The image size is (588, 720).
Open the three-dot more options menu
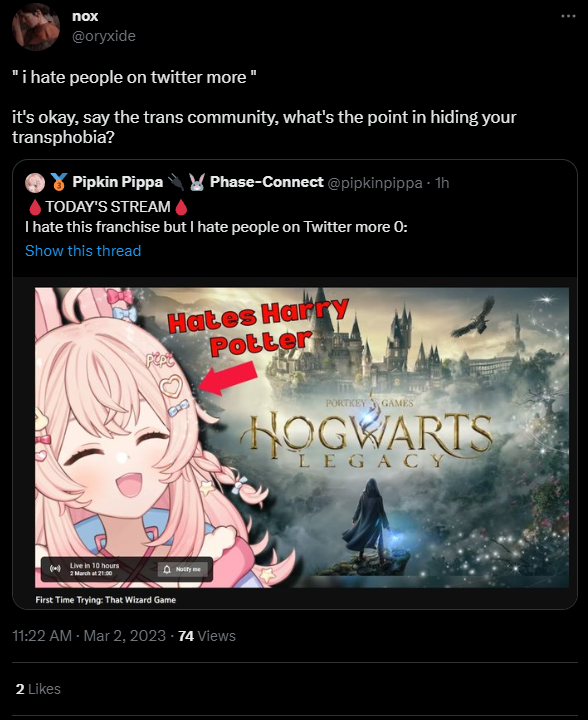(568, 16)
